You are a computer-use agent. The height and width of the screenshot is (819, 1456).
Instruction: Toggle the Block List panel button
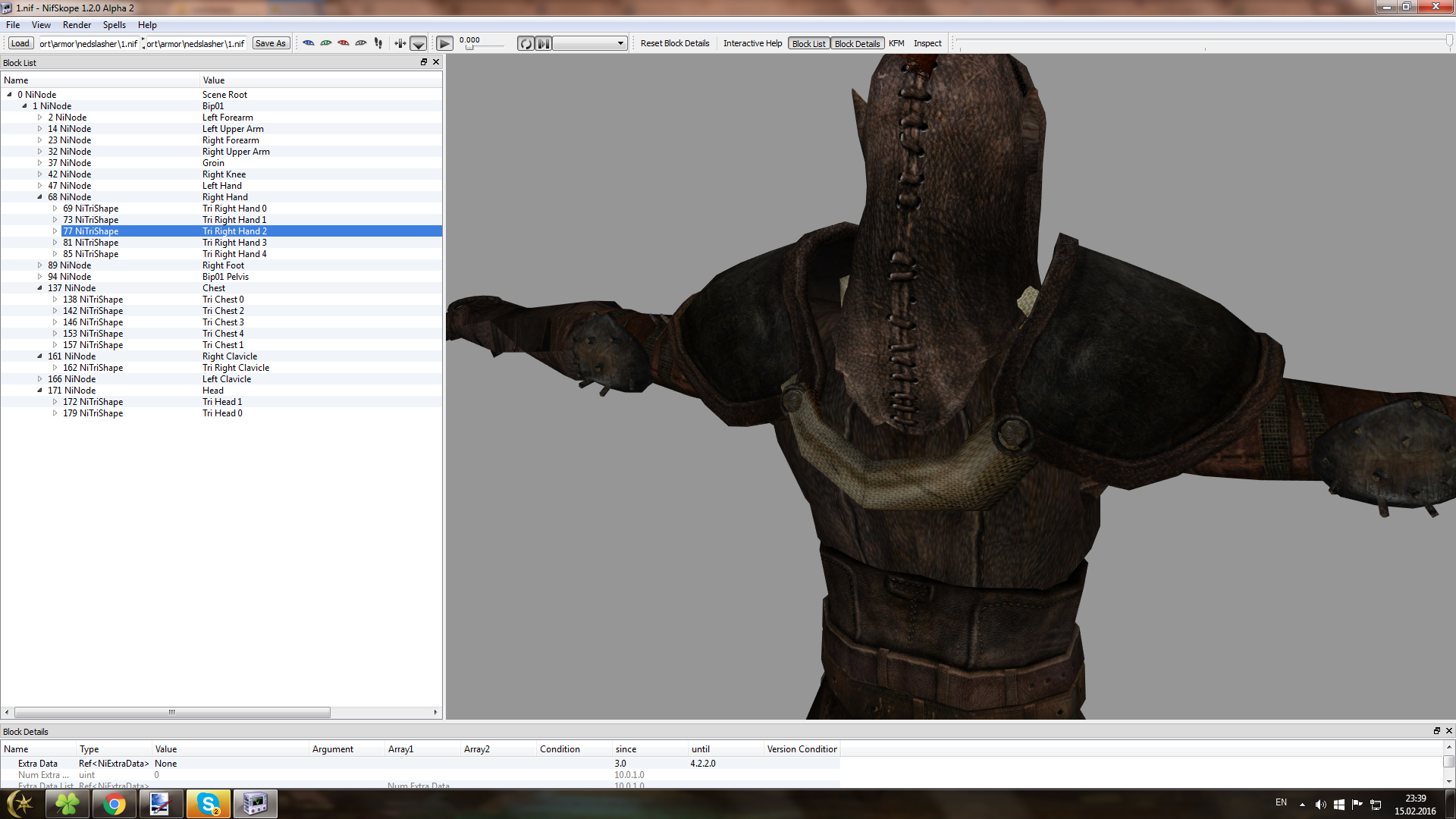point(809,43)
